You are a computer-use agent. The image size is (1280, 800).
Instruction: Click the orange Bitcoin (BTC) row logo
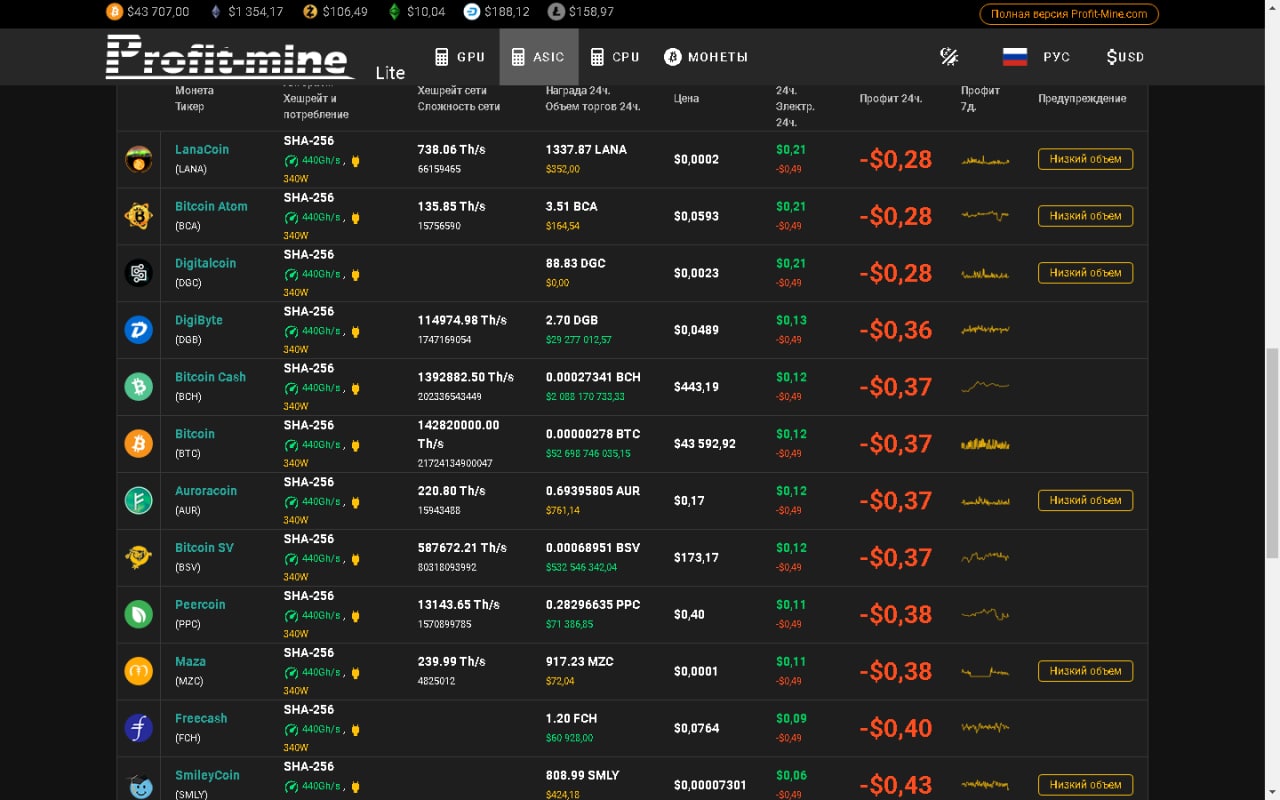139,444
